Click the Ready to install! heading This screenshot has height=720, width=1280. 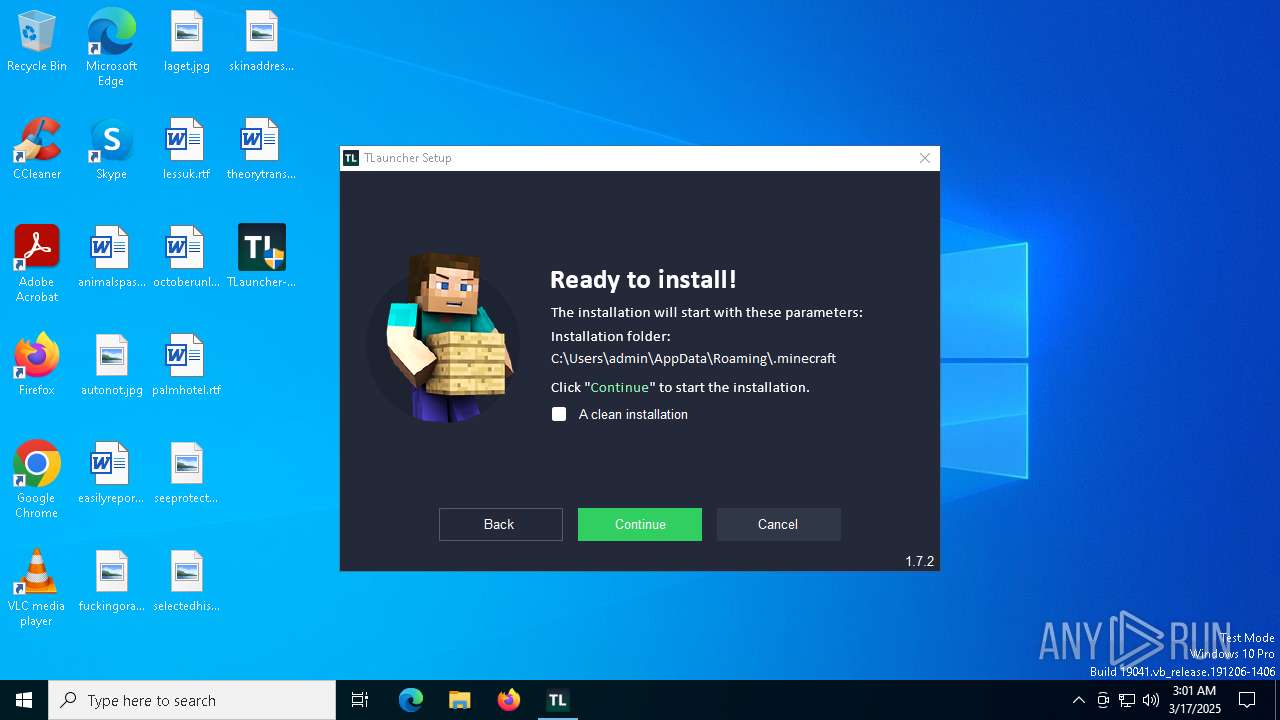coord(643,280)
